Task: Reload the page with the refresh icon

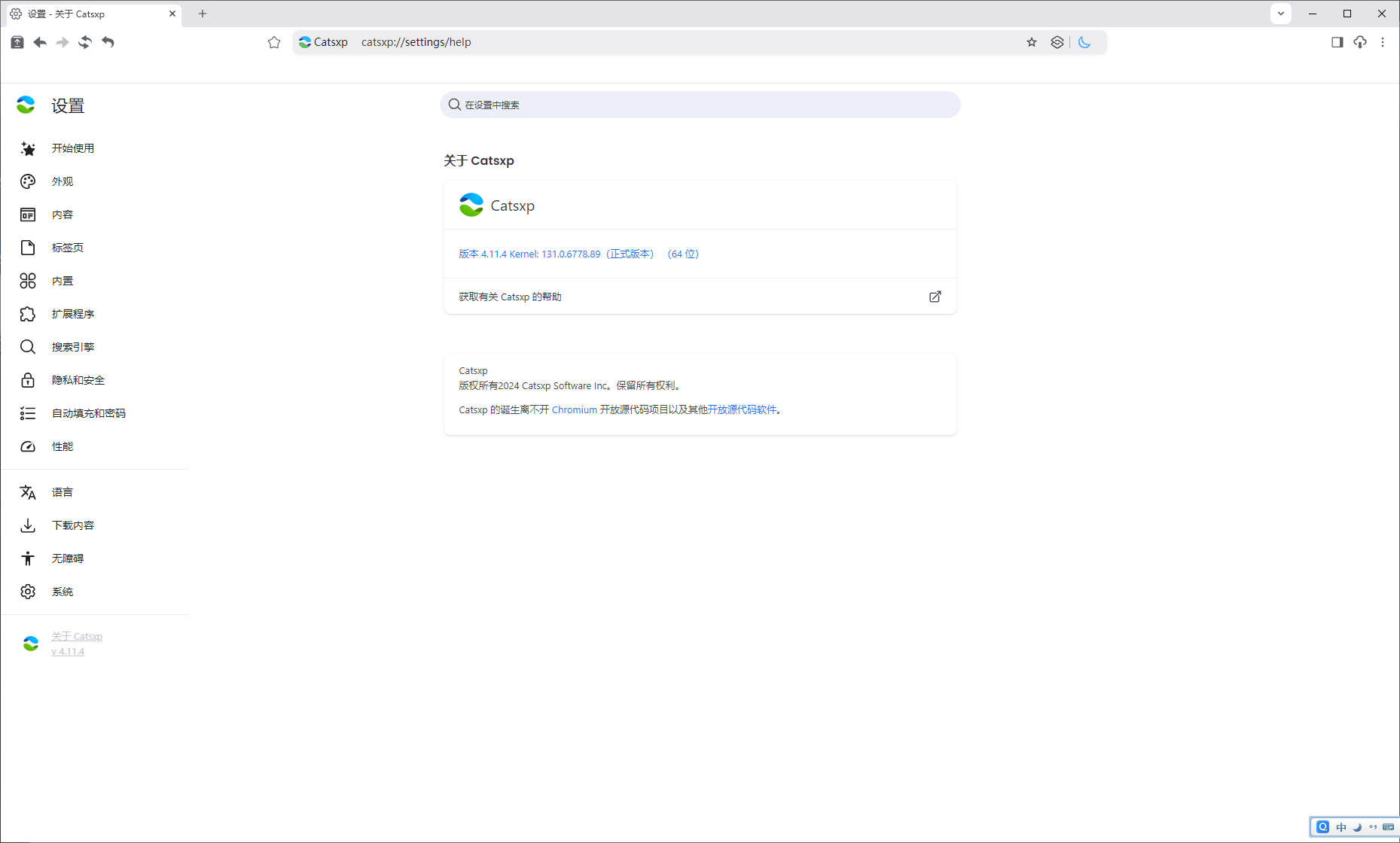Action: [x=85, y=42]
